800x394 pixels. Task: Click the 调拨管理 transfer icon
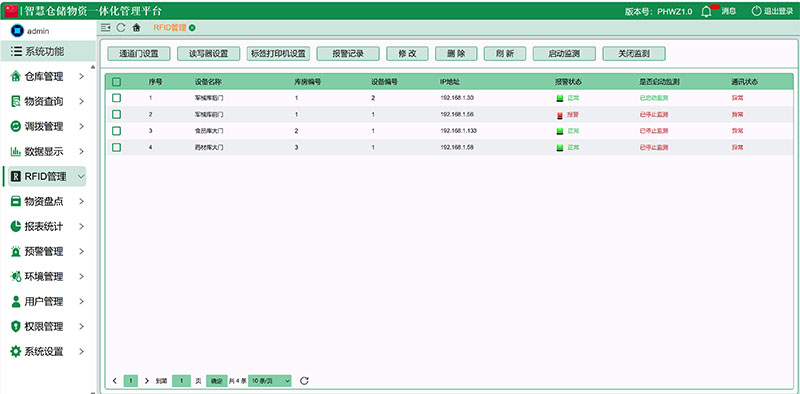click(16, 127)
